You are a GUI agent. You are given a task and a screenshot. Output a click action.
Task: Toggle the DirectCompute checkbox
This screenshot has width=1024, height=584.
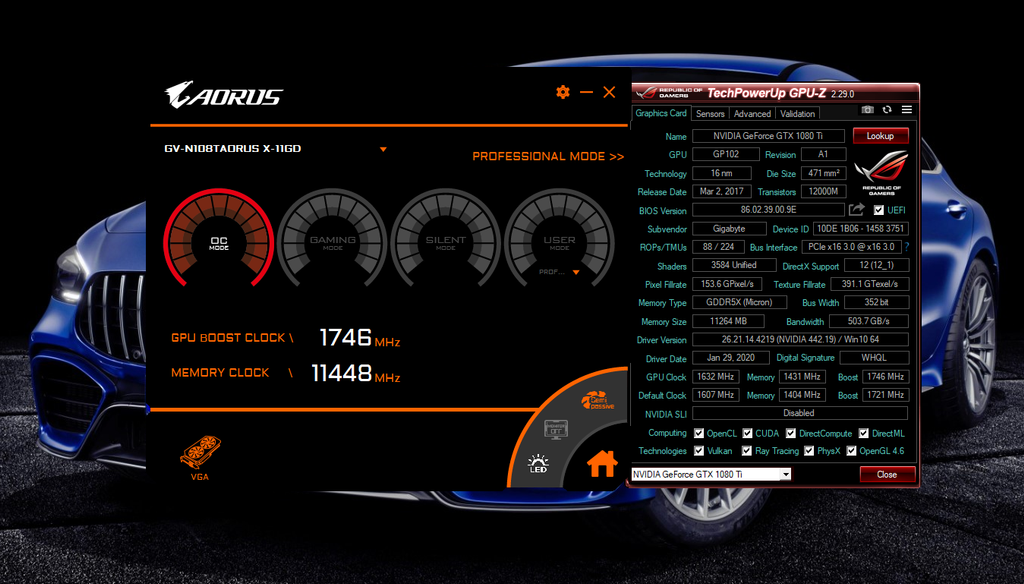[x=791, y=433]
